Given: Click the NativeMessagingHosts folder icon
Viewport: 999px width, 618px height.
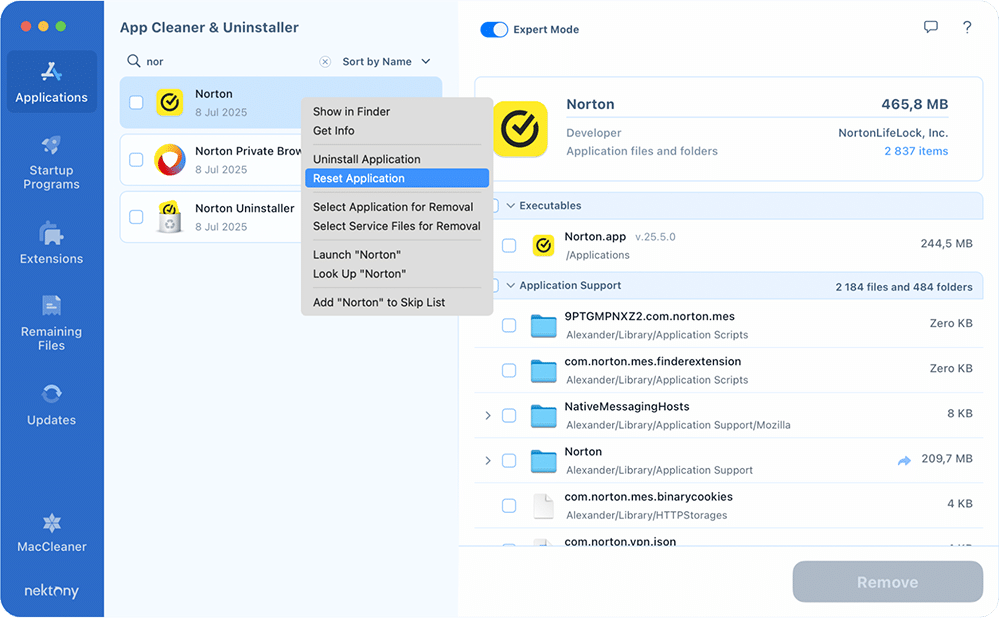Looking at the screenshot, I should coord(543,416).
